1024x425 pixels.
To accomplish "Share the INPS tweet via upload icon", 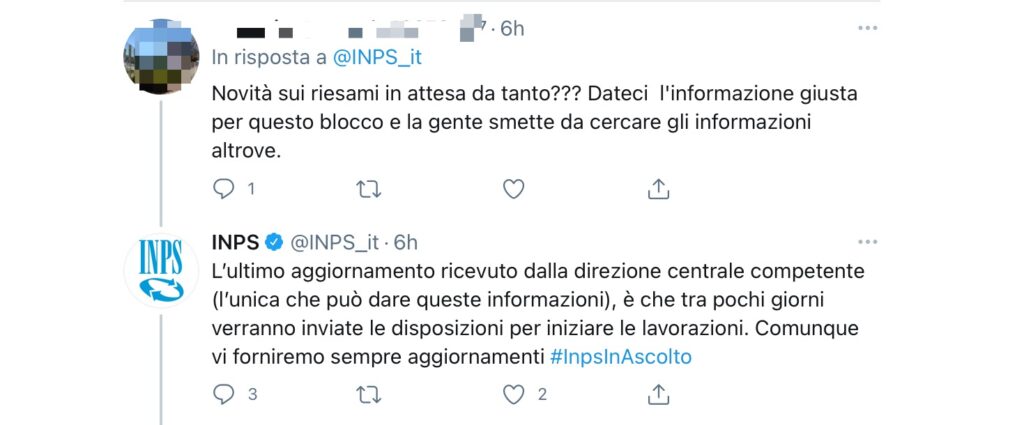I will tap(658, 394).
